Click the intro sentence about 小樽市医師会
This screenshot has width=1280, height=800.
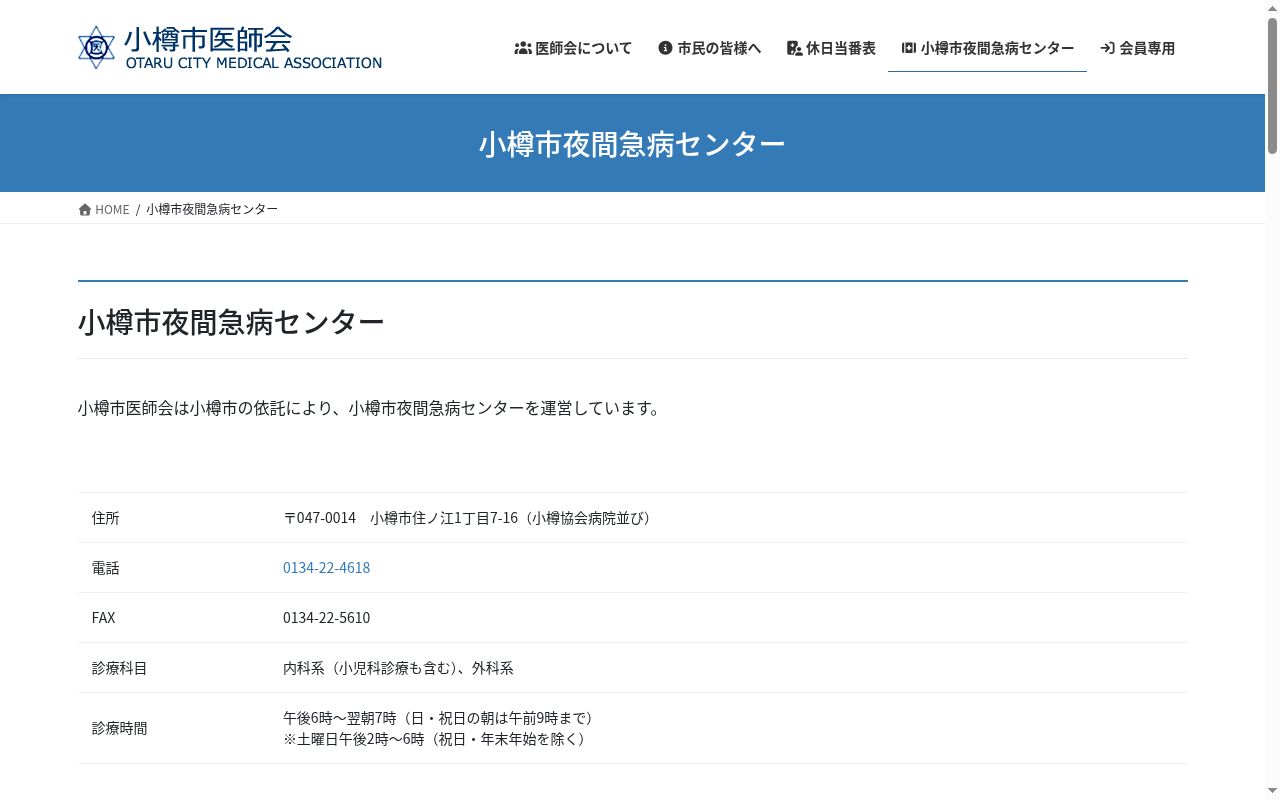tap(369, 408)
